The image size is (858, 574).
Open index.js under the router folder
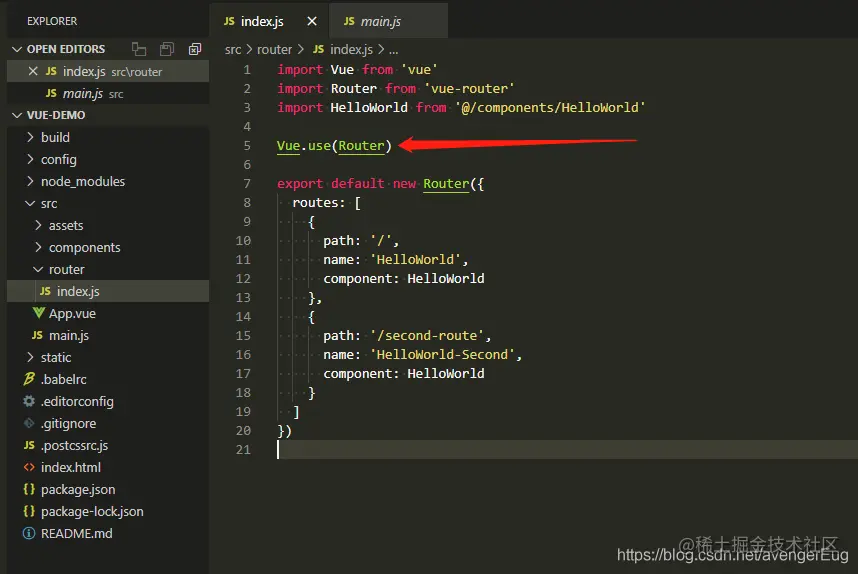pos(108,291)
